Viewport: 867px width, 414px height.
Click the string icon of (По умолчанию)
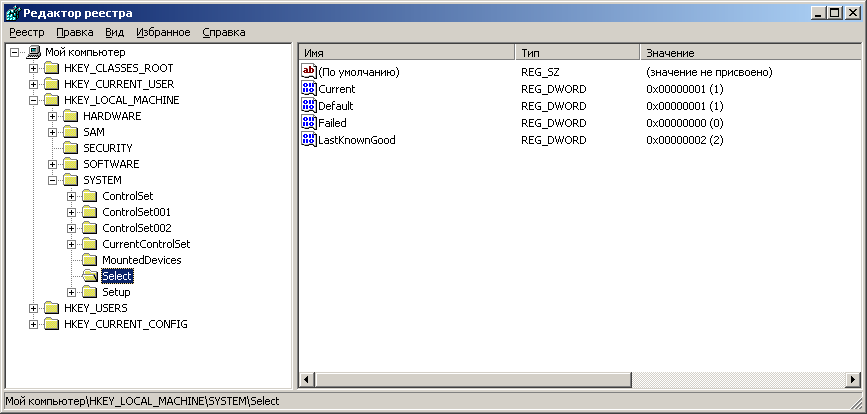(309, 71)
